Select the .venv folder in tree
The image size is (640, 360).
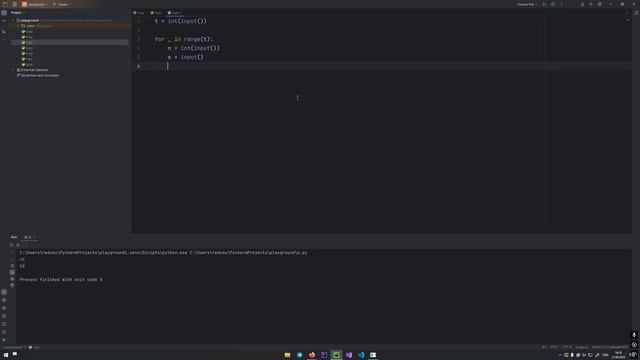(70, 26)
